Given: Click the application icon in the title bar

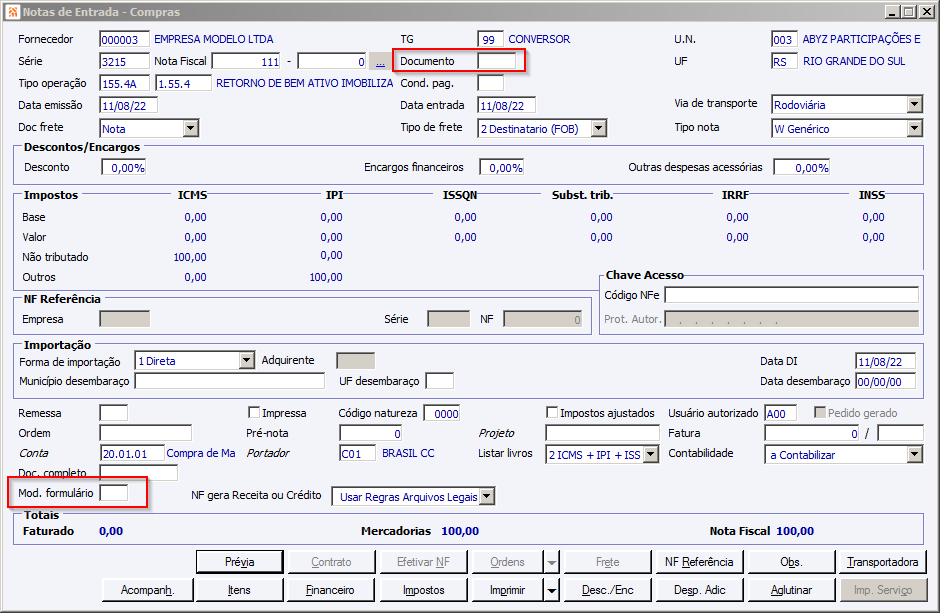Looking at the screenshot, I should click(x=11, y=11).
